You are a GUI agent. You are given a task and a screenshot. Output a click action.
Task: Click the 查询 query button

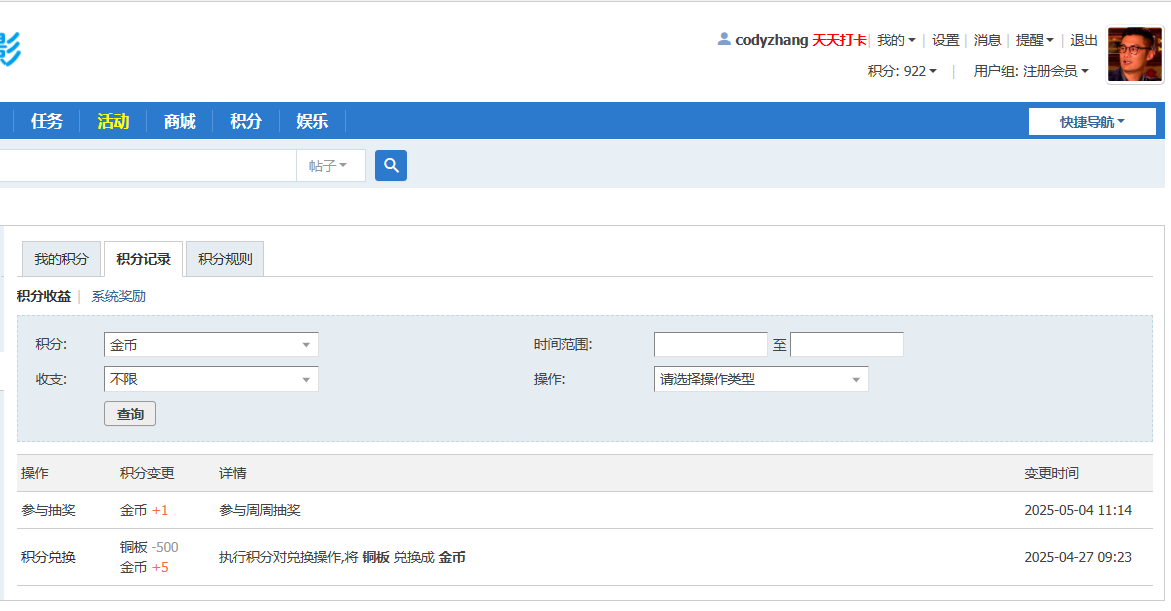[129, 413]
